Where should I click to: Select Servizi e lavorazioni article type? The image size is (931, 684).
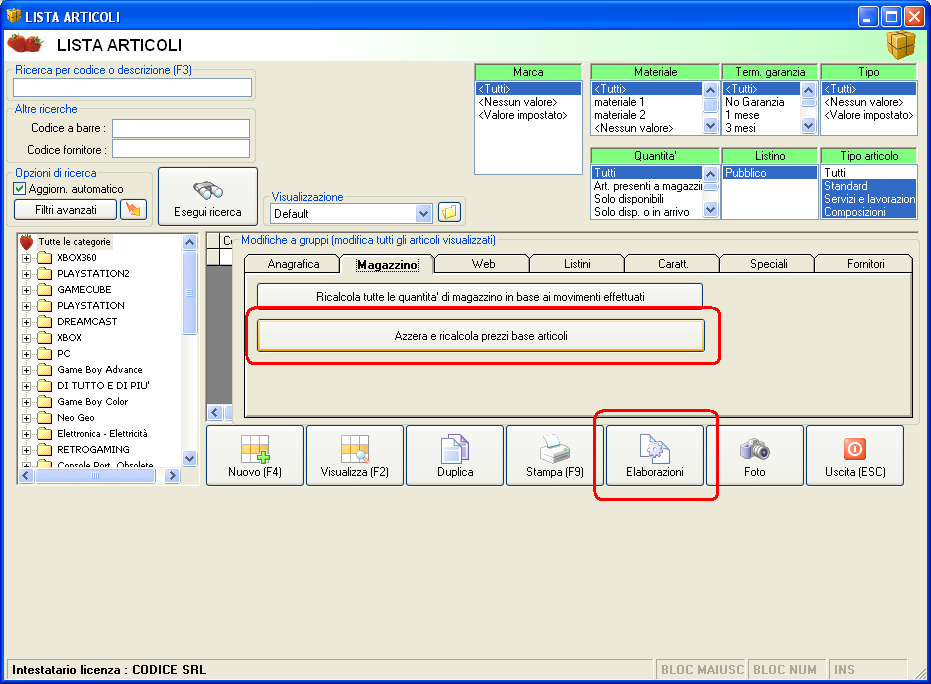869,199
